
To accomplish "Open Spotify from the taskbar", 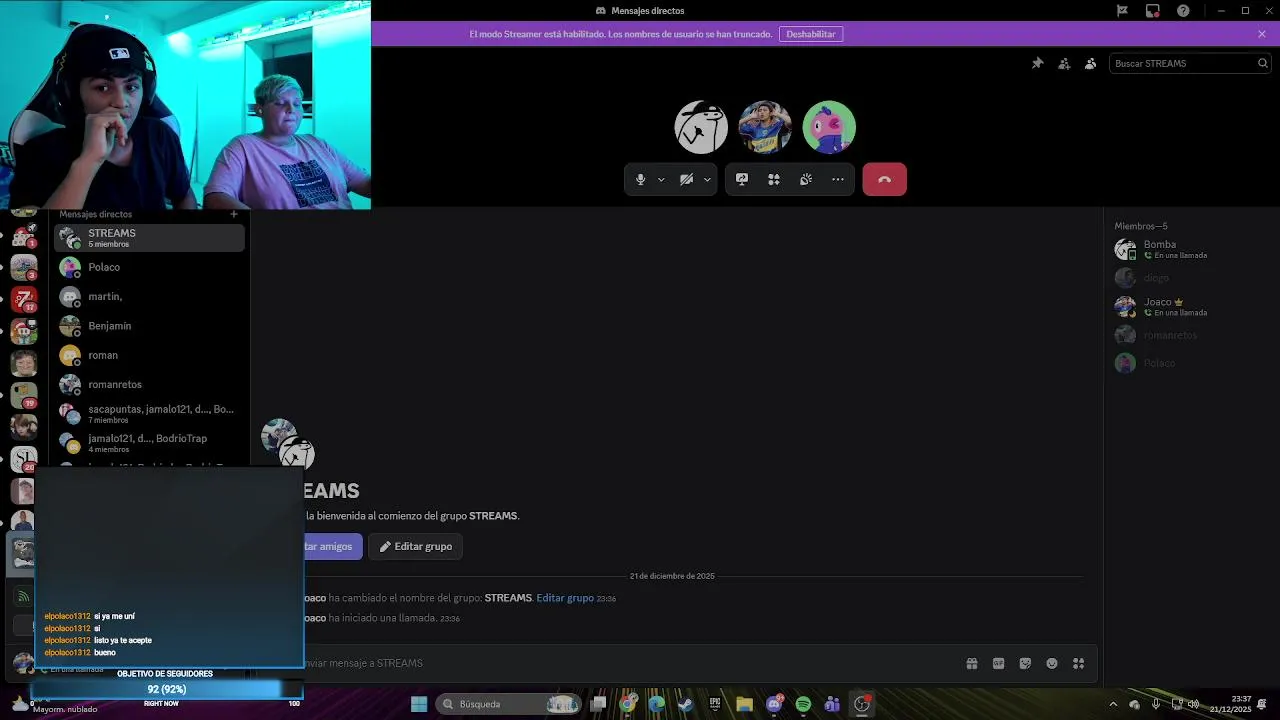I will pyautogui.click(x=803, y=704).
